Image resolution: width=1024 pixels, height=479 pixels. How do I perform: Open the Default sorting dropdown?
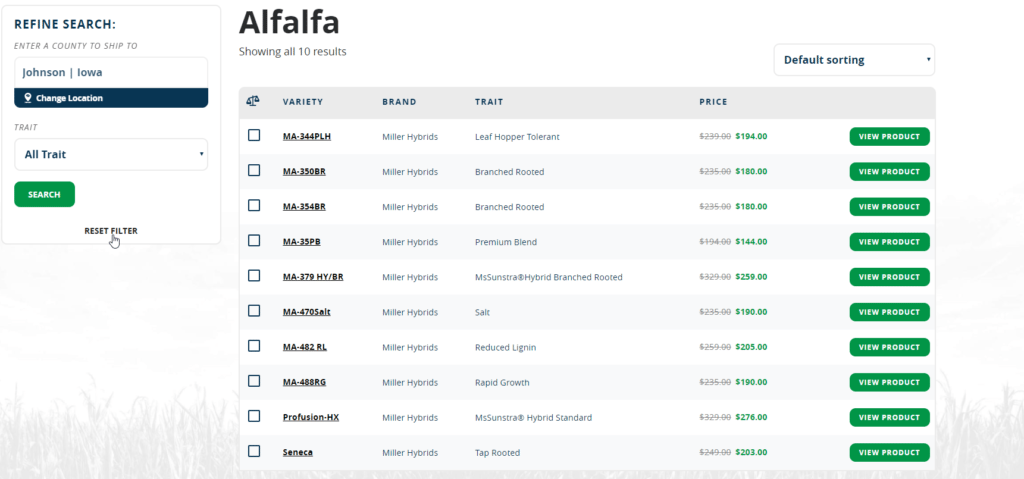click(854, 59)
